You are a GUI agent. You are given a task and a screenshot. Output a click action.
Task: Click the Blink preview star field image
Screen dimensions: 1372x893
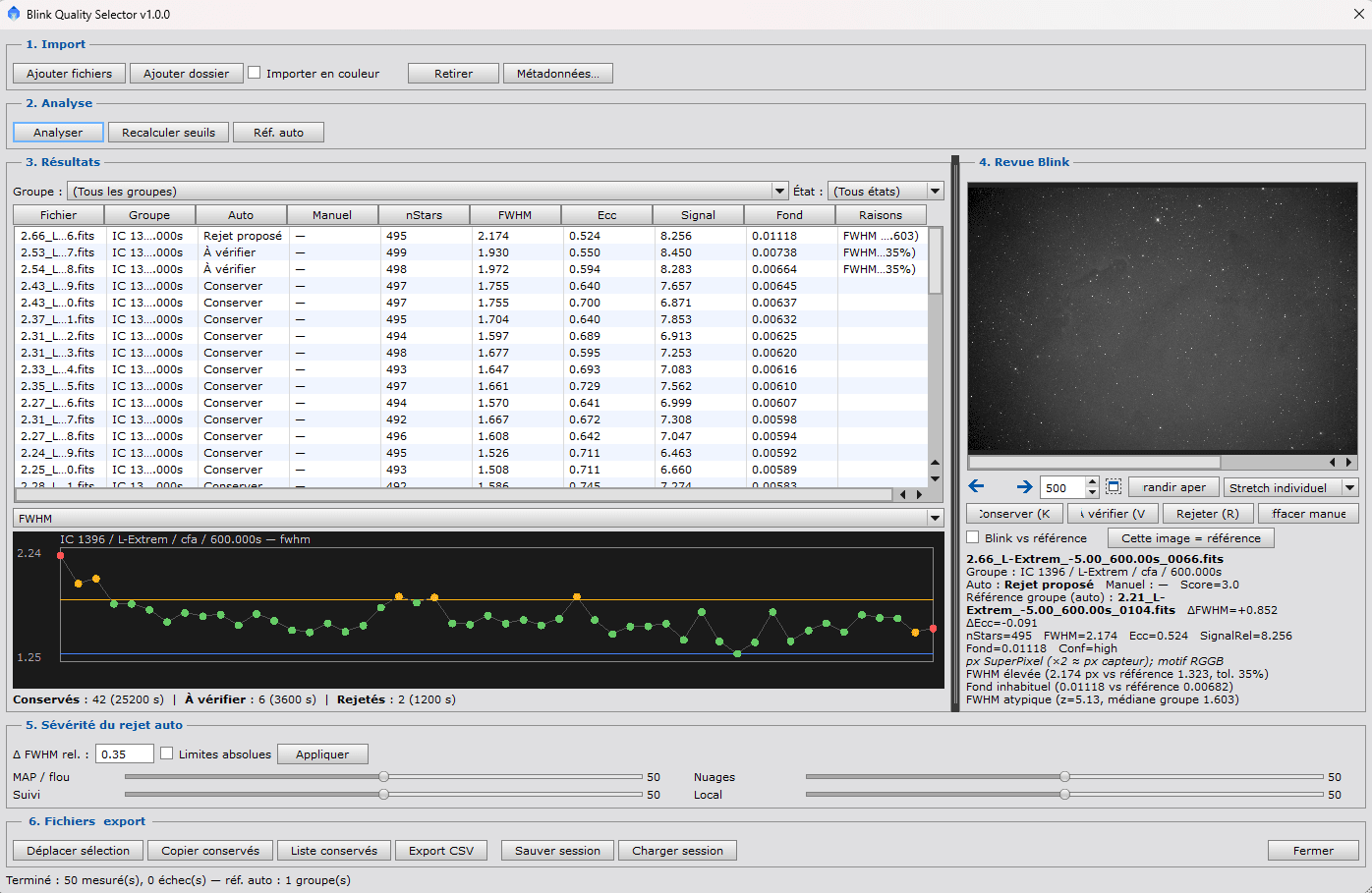(x=1162, y=318)
